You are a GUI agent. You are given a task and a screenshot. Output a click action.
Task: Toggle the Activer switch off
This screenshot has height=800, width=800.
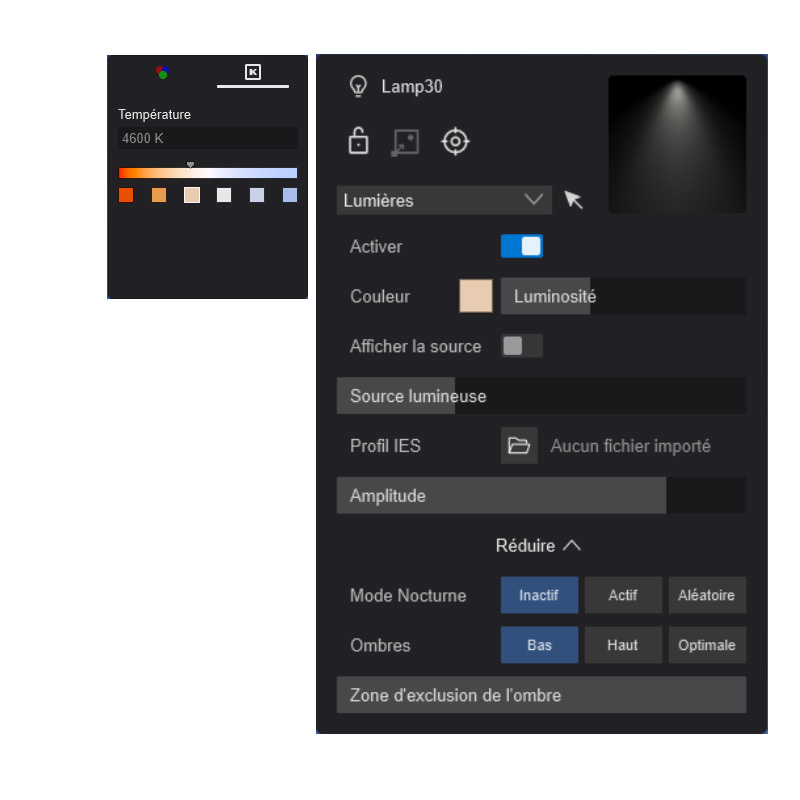(521, 246)
